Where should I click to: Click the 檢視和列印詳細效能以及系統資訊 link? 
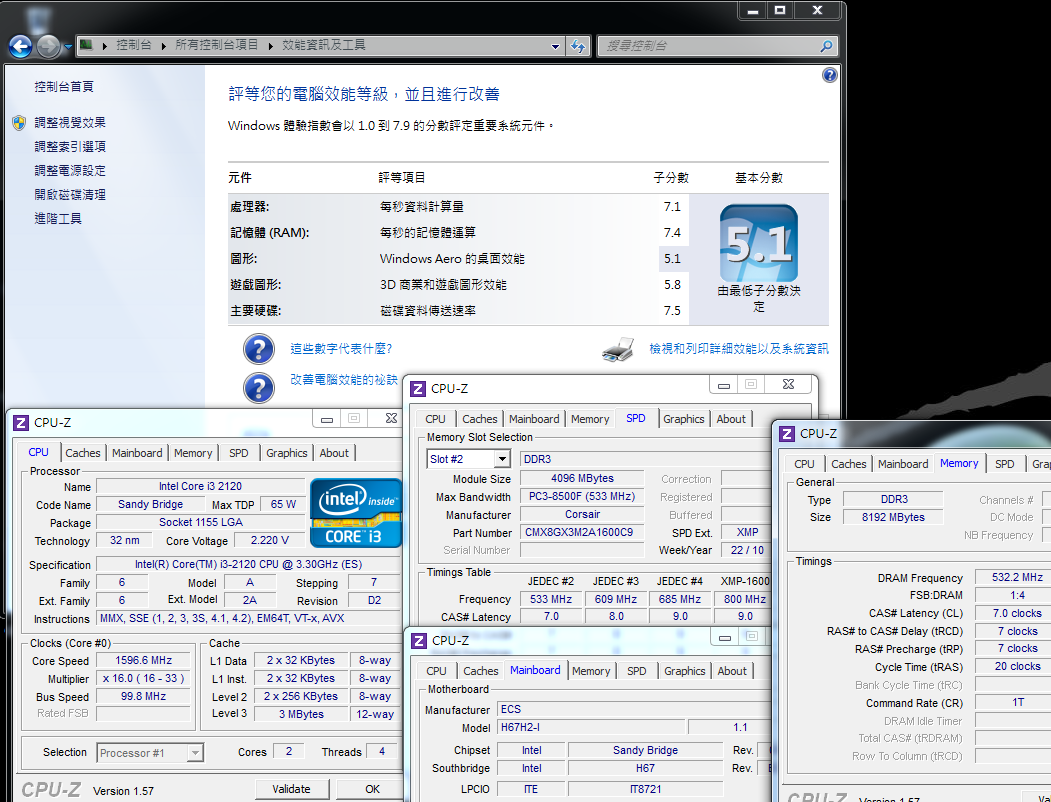(x=739, y=349)
